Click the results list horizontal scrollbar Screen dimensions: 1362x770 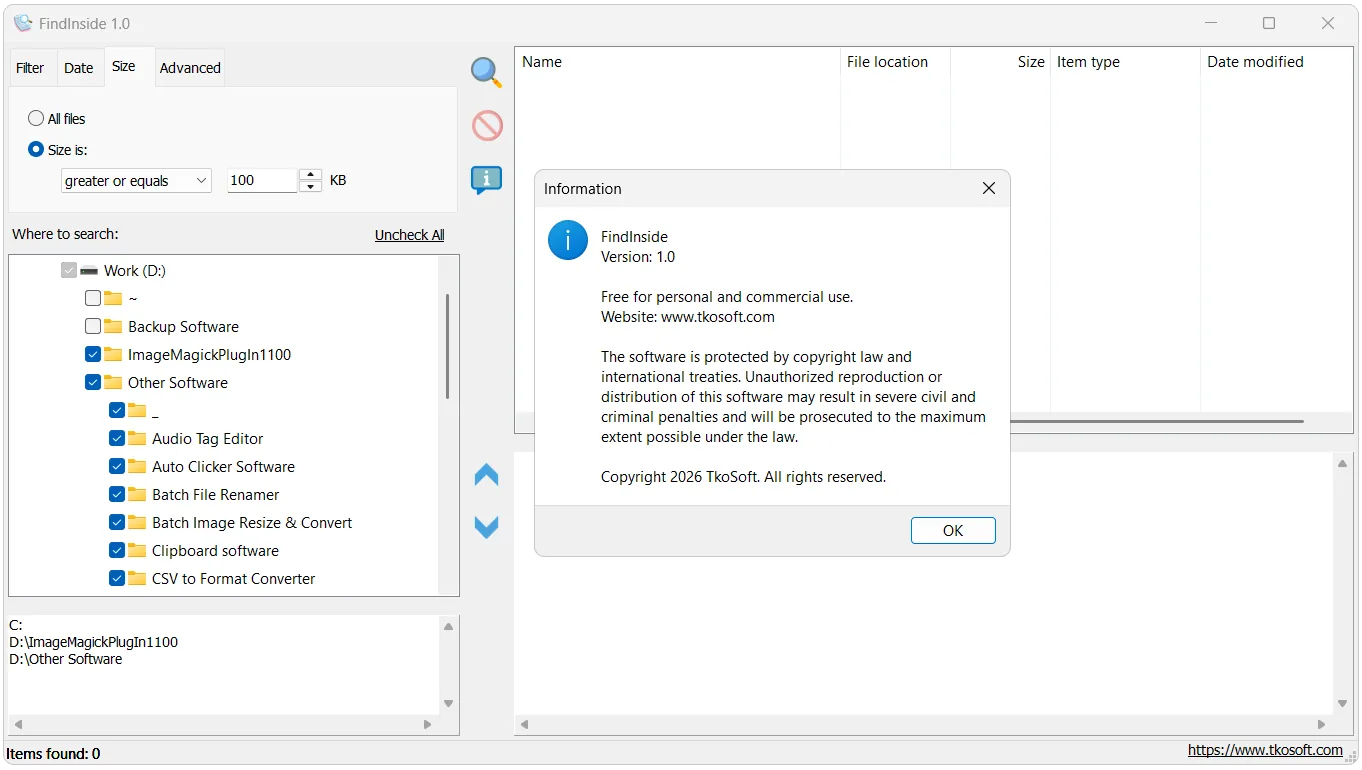(1157, 422)
